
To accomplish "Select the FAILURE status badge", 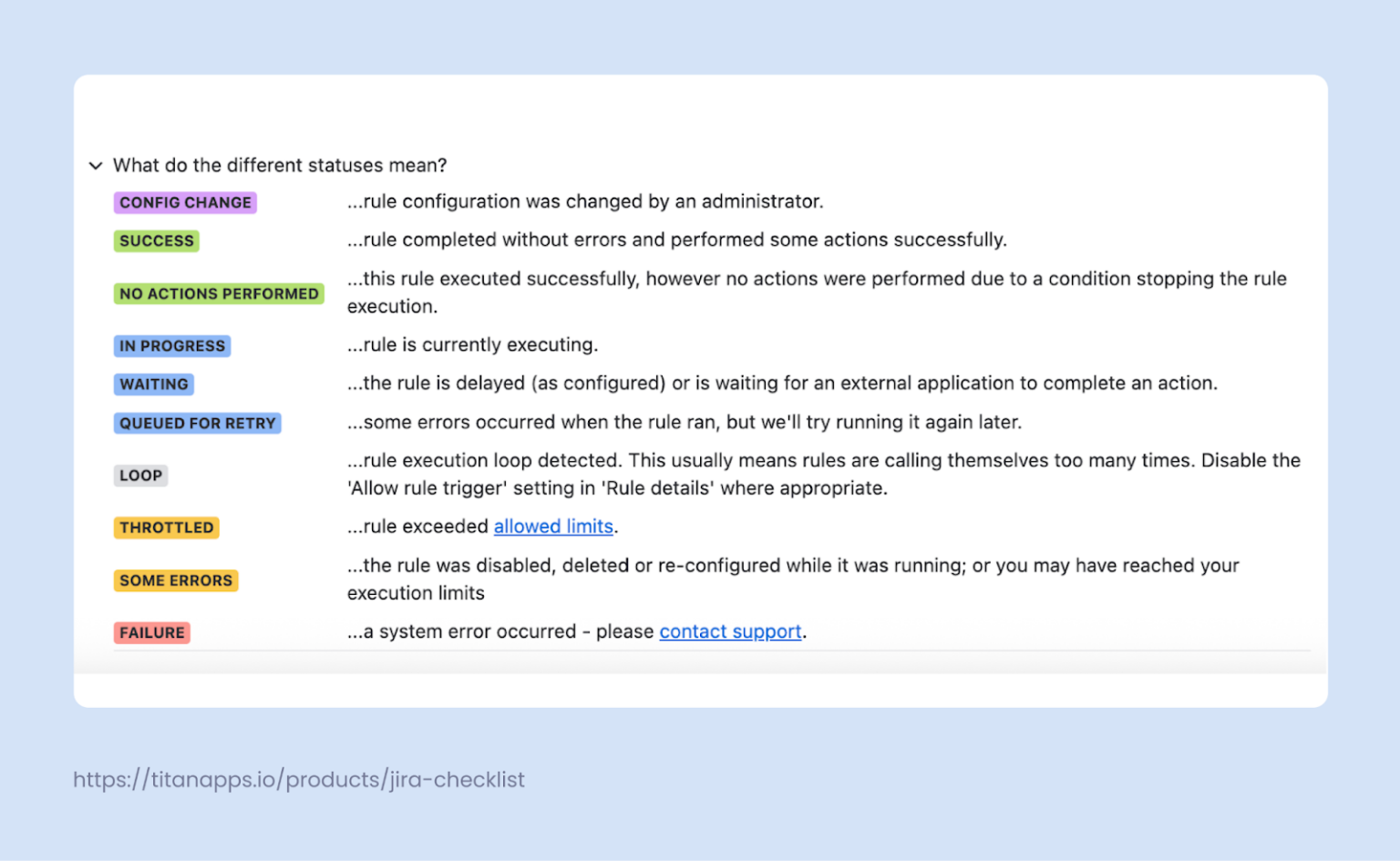I will click(151, 632).
